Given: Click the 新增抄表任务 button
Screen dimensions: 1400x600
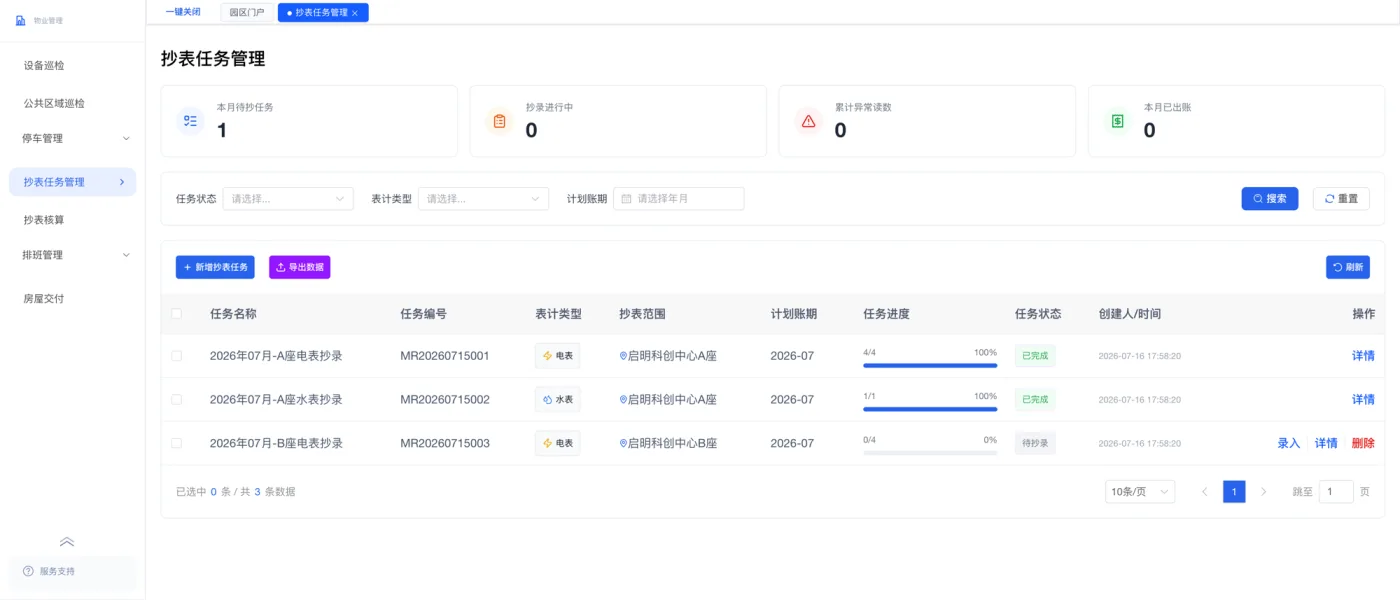Looking at the screenshot, I should click(x=215, y=267).
